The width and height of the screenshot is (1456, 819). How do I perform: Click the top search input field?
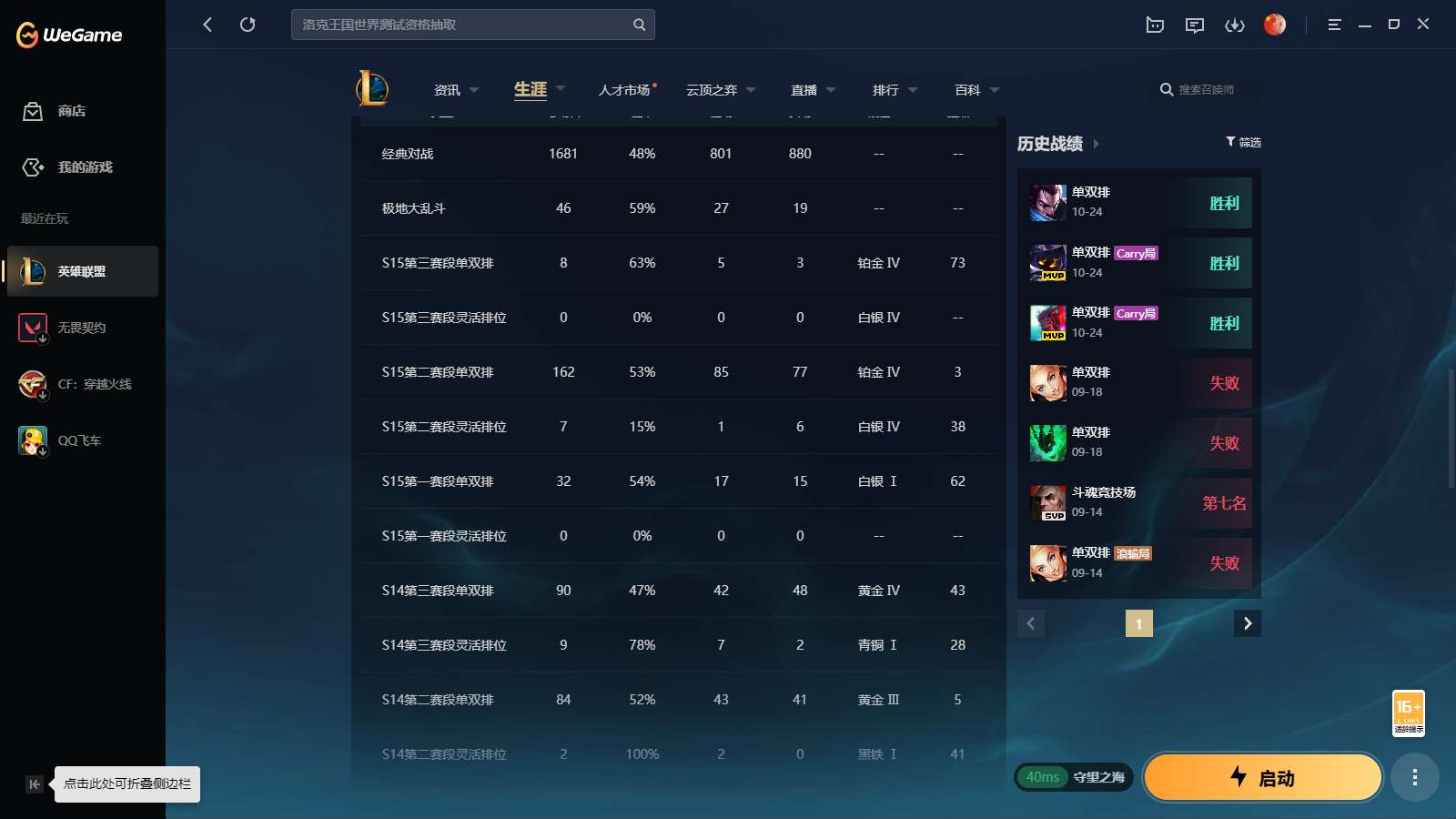pyautogui.click(x=462, y=25)
